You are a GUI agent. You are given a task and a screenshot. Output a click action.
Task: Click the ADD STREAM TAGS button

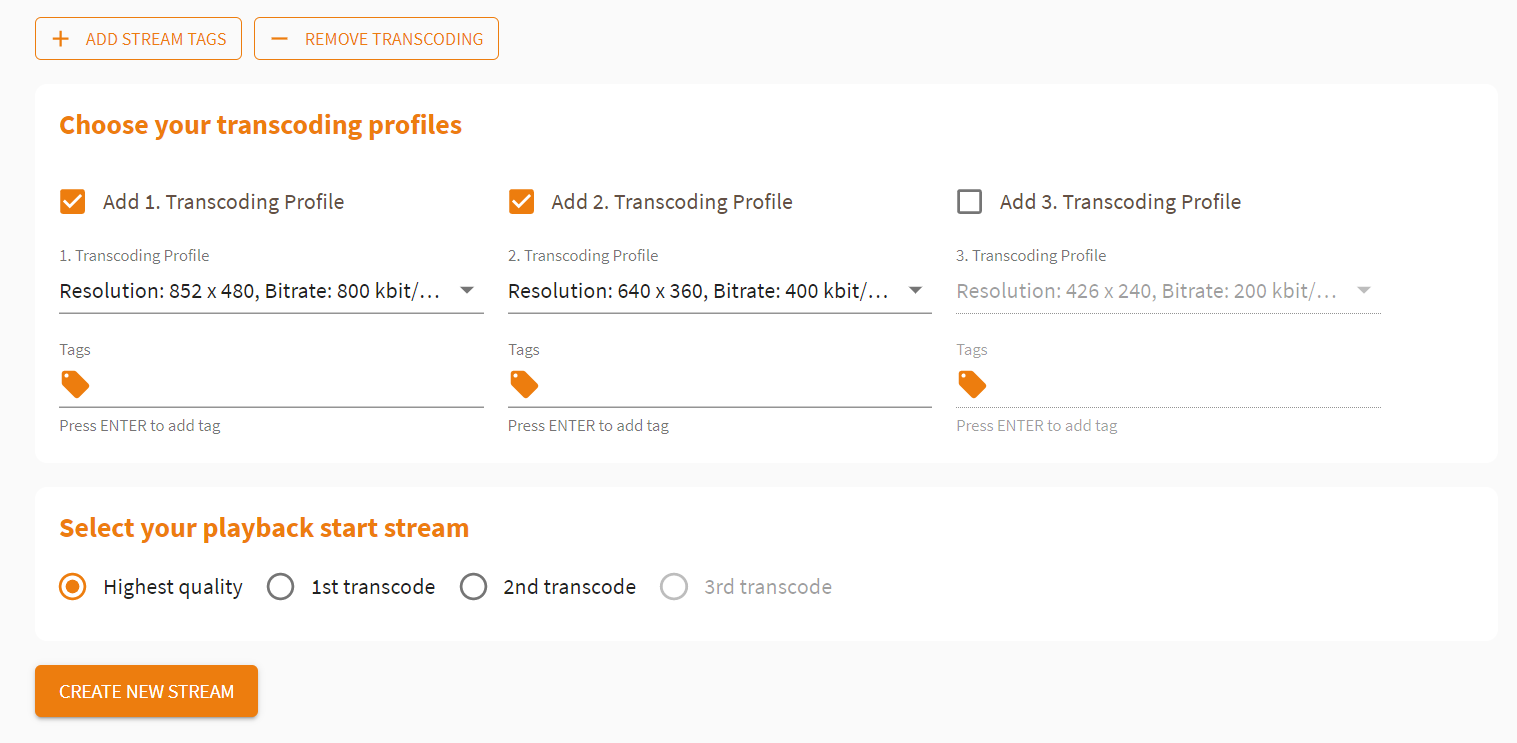click(x=138, y=38)
